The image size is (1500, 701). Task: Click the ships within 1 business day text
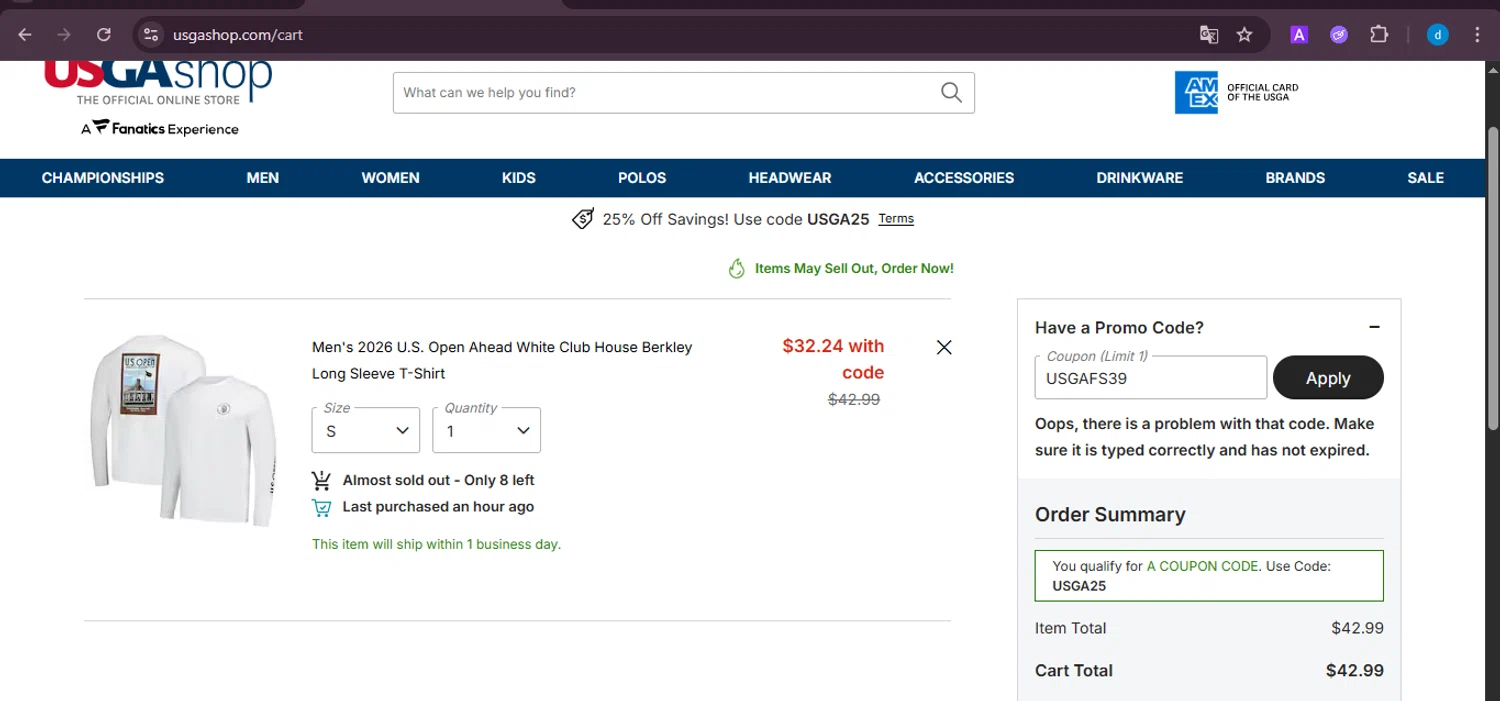pyautogui.click(x=436, y=545)
